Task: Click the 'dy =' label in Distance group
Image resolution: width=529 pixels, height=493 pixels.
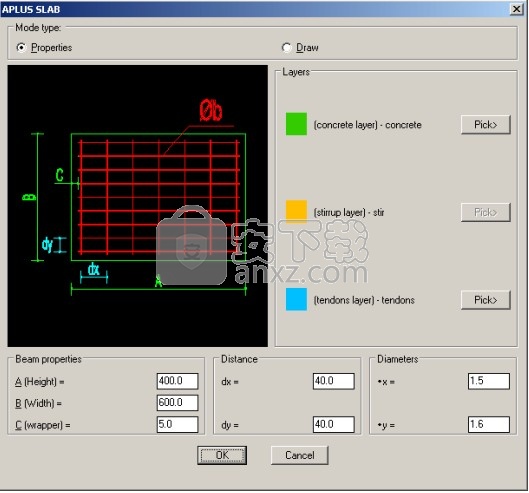Action: [x=230, y=425]
